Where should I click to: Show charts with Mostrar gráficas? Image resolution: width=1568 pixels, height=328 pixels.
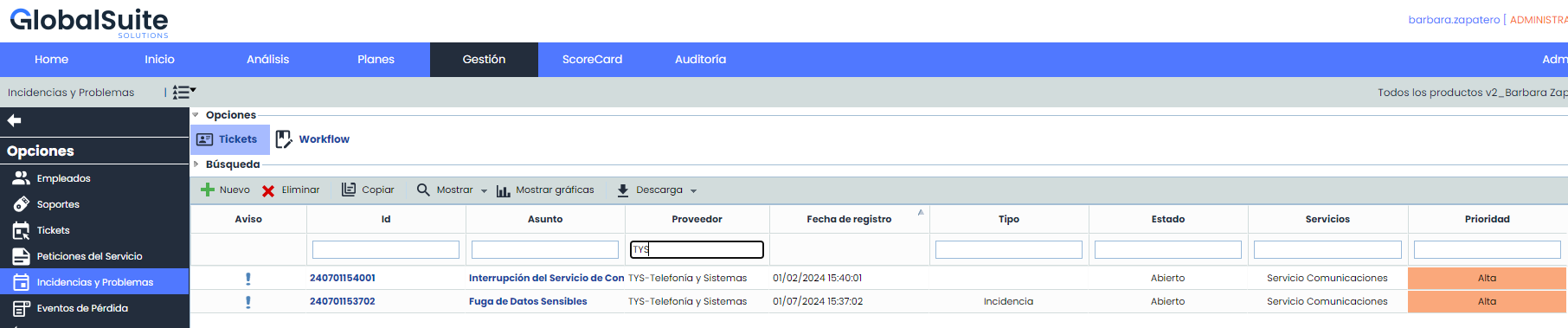click(545, 190)
